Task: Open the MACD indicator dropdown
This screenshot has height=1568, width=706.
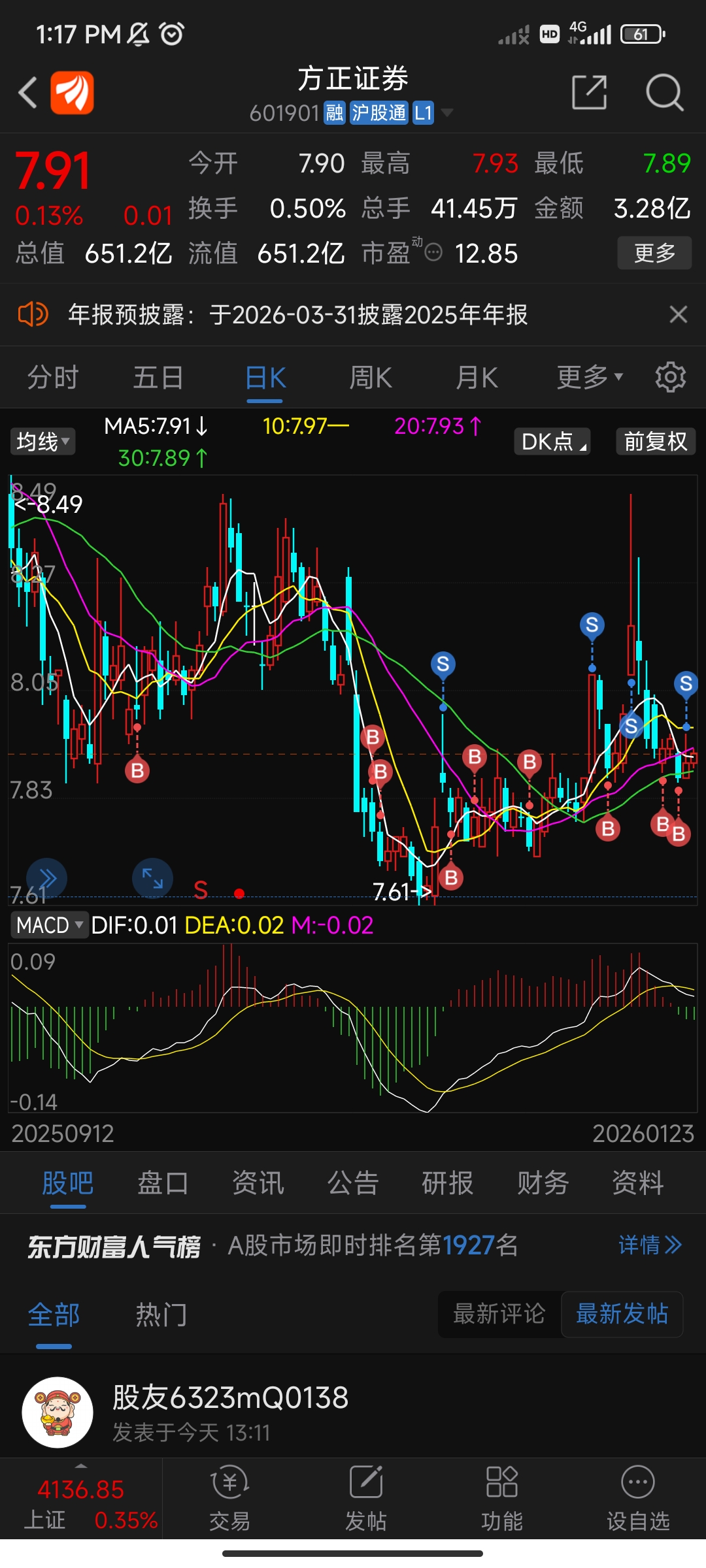Action: click(49, 925)
